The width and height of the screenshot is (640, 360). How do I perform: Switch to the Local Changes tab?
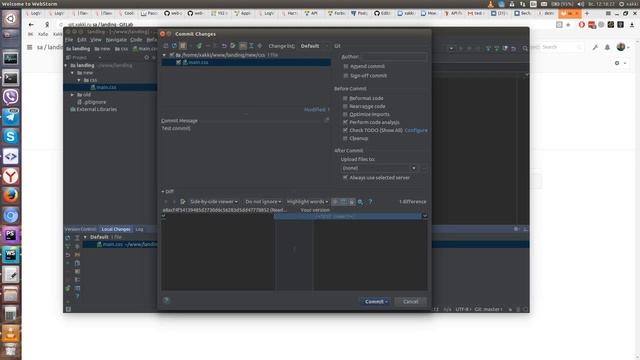[116, 229]
